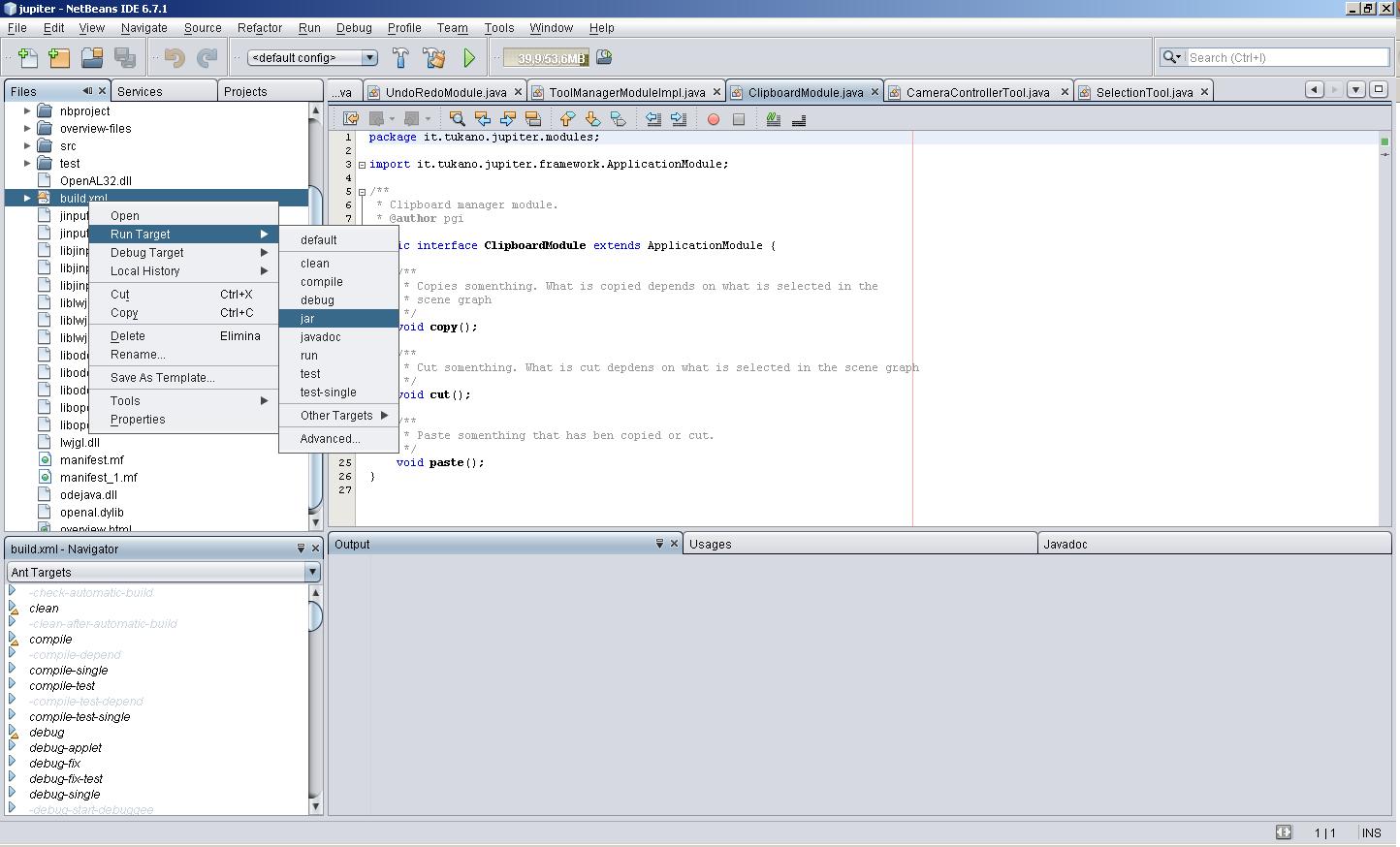
Task: Click the Stop Macro Recording square icon
Action: pos(739,119)
